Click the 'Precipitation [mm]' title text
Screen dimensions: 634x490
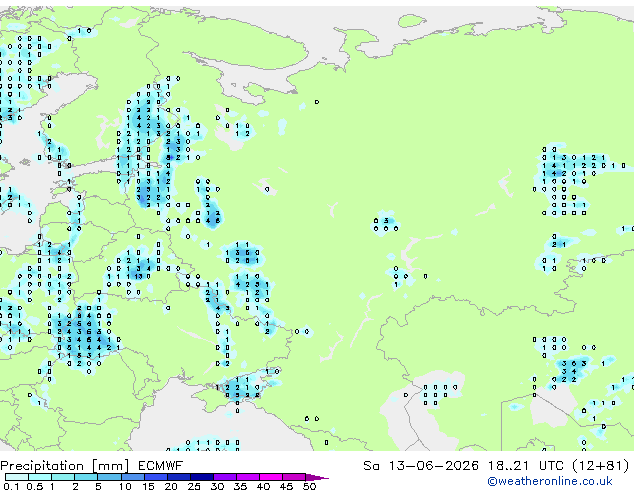pos(65,466)
